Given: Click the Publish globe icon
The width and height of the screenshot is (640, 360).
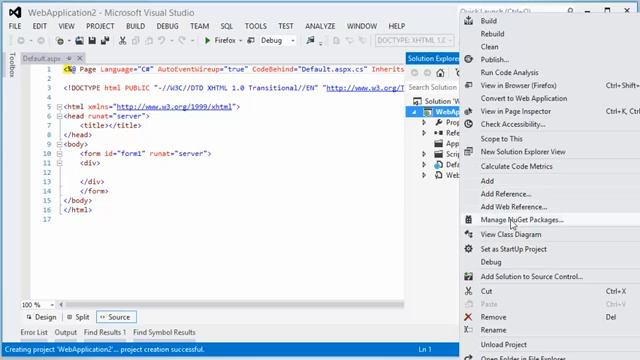Looking at the screenshot, I should coord(469,59).
